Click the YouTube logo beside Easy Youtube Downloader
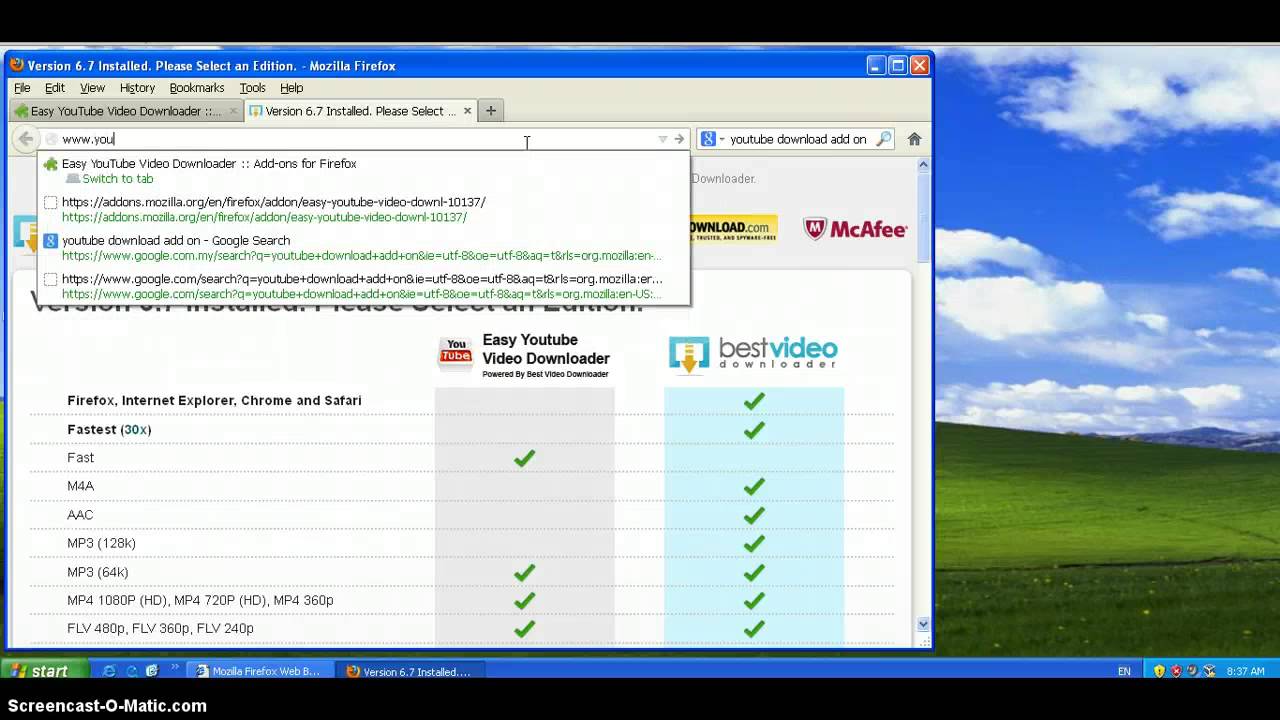 tap(456, 353)
